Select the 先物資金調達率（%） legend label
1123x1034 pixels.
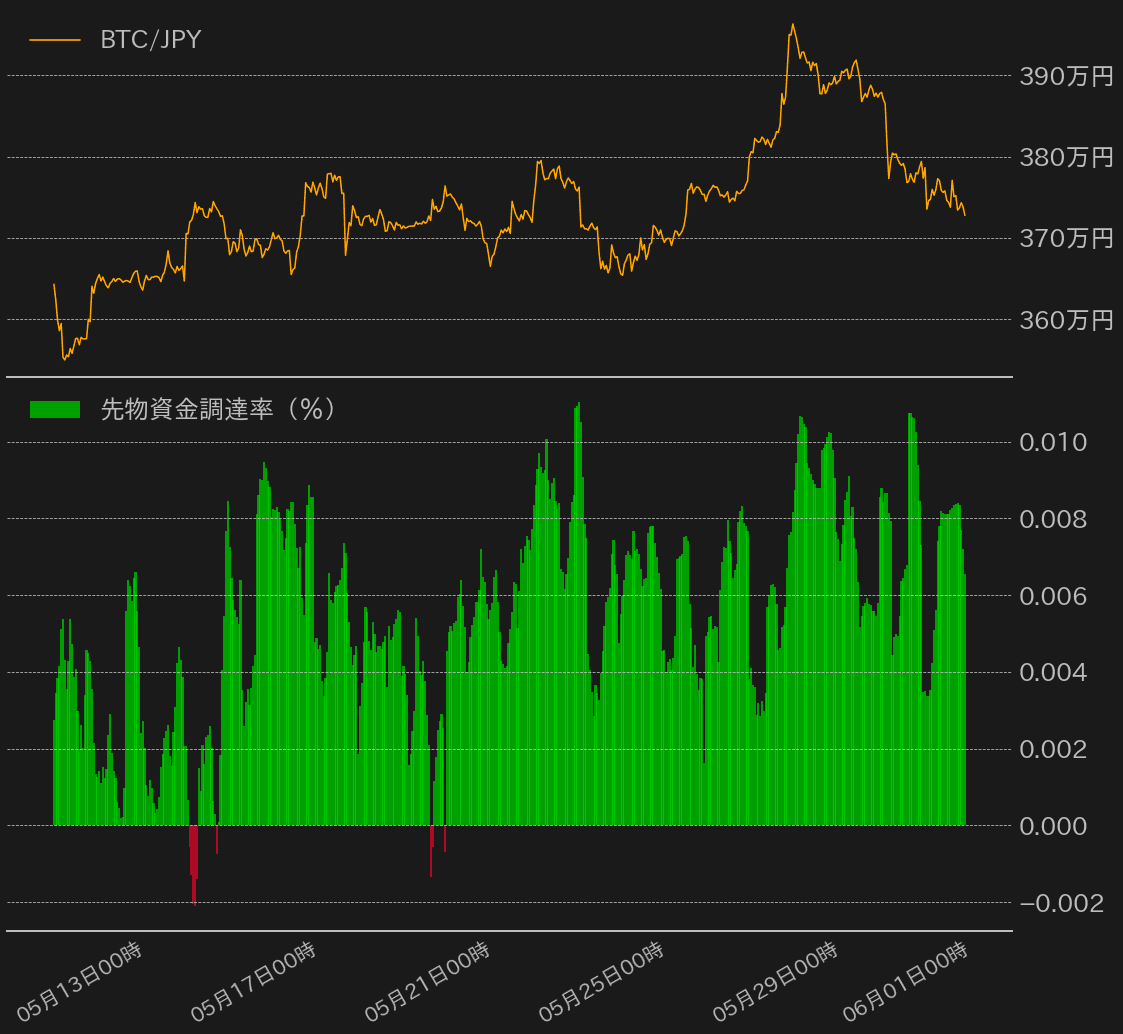[217, 409]
